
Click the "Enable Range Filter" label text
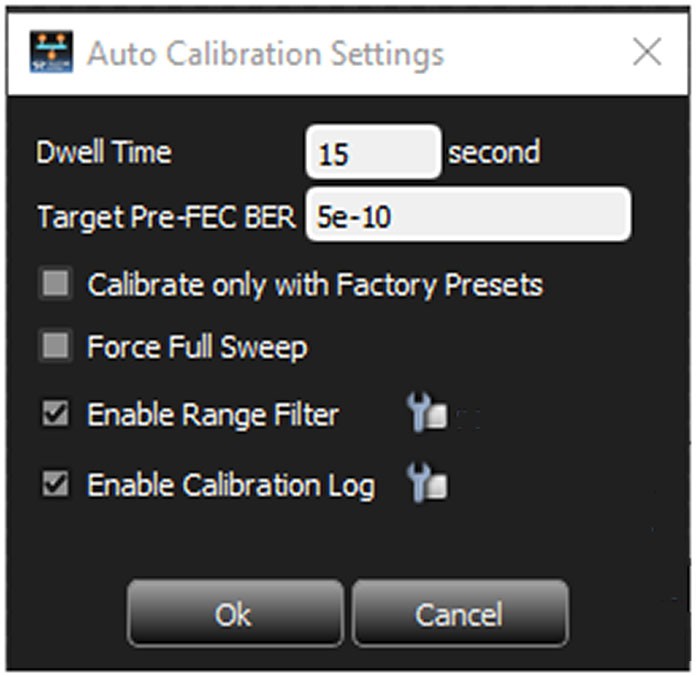pos(213,415)
